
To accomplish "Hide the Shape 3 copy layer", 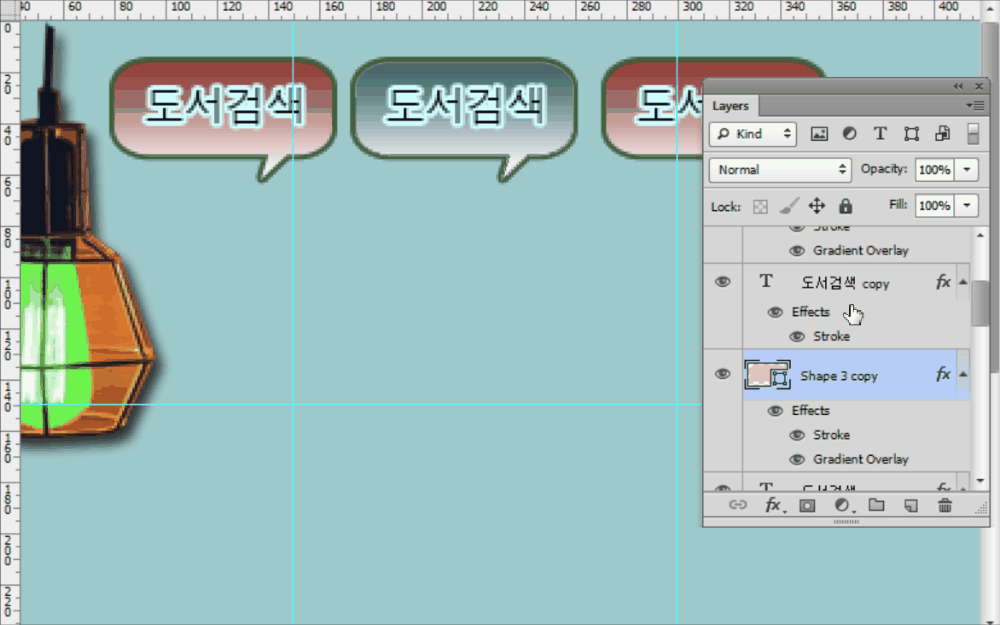I will (x=723, y=374).
